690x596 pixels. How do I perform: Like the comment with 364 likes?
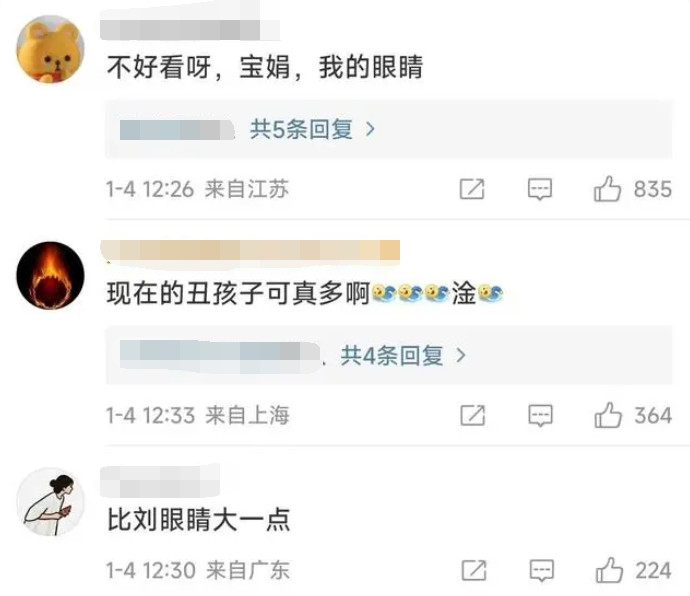pyautogui.click(x=608, y=415)
